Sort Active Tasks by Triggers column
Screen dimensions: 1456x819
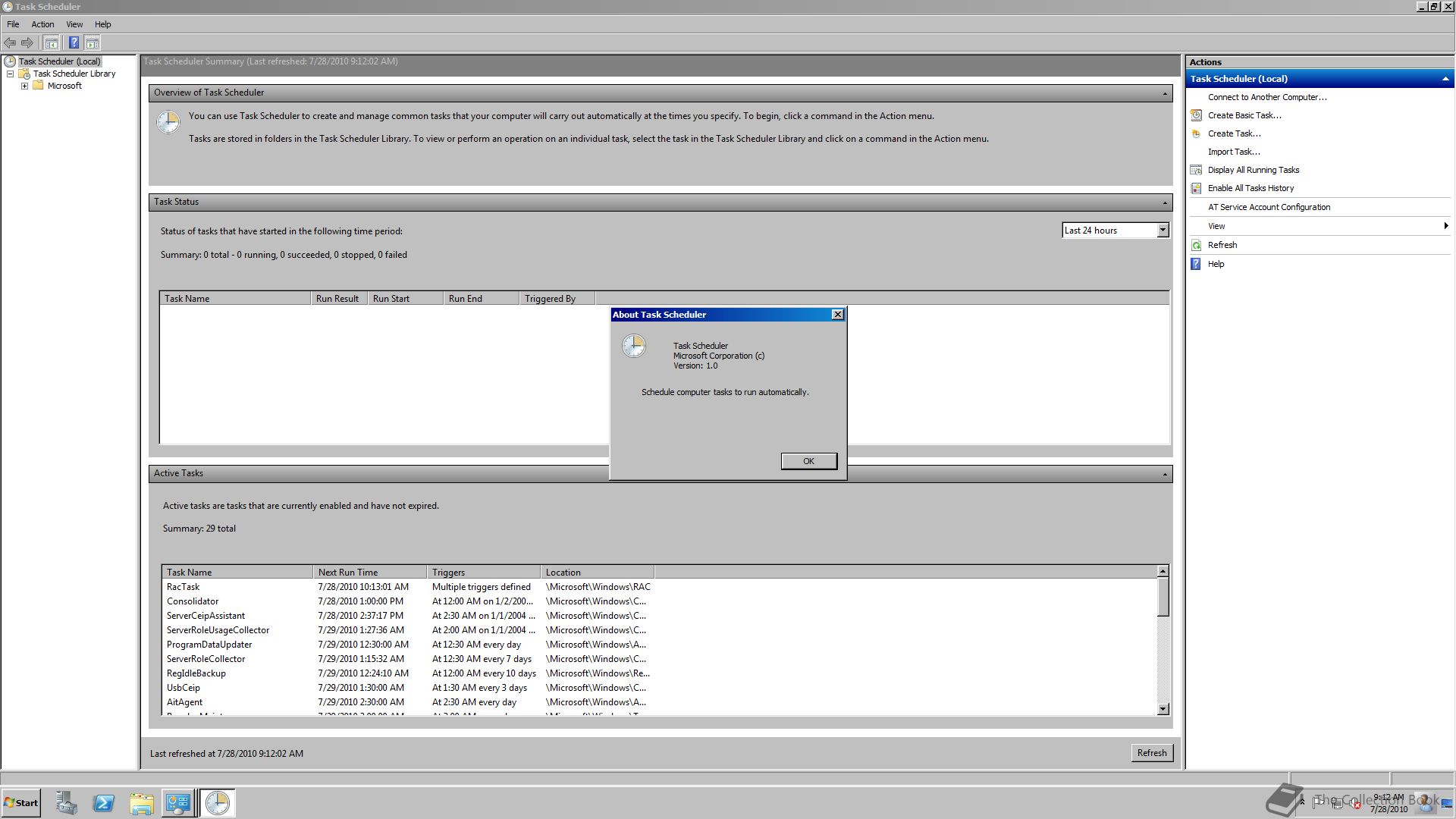484,573
